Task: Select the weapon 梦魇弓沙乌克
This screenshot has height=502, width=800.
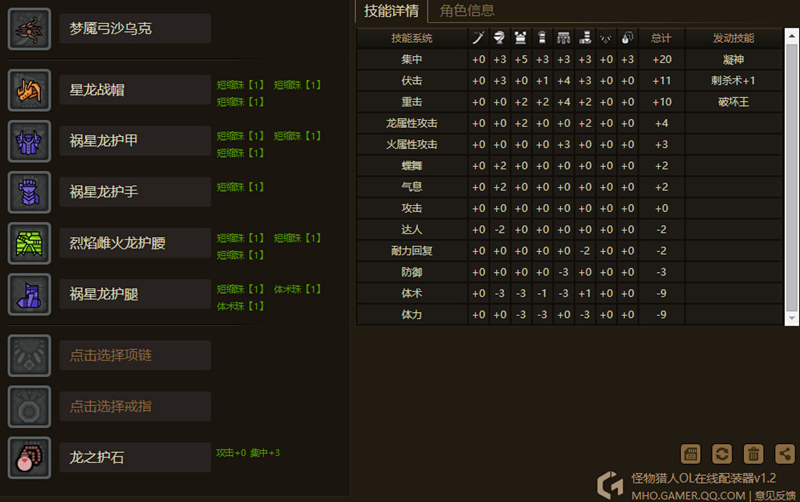Action: (x=135, y=29)
